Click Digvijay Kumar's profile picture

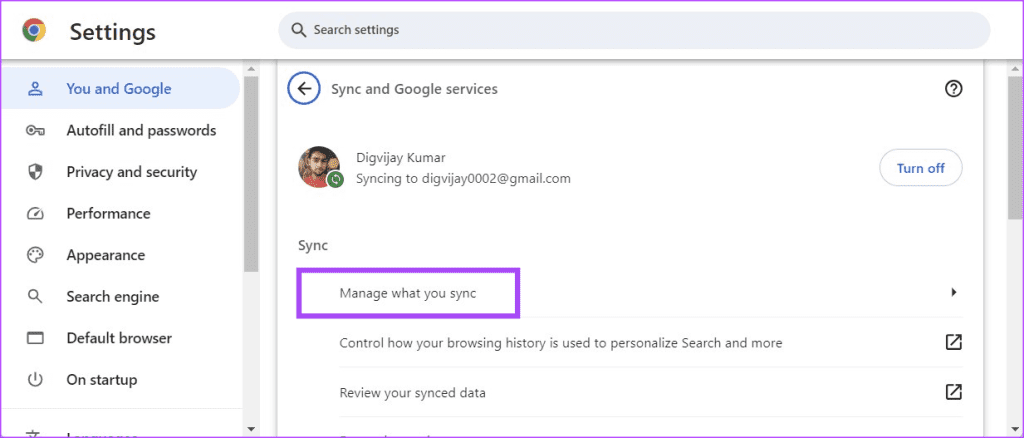[x=319, y=167]
